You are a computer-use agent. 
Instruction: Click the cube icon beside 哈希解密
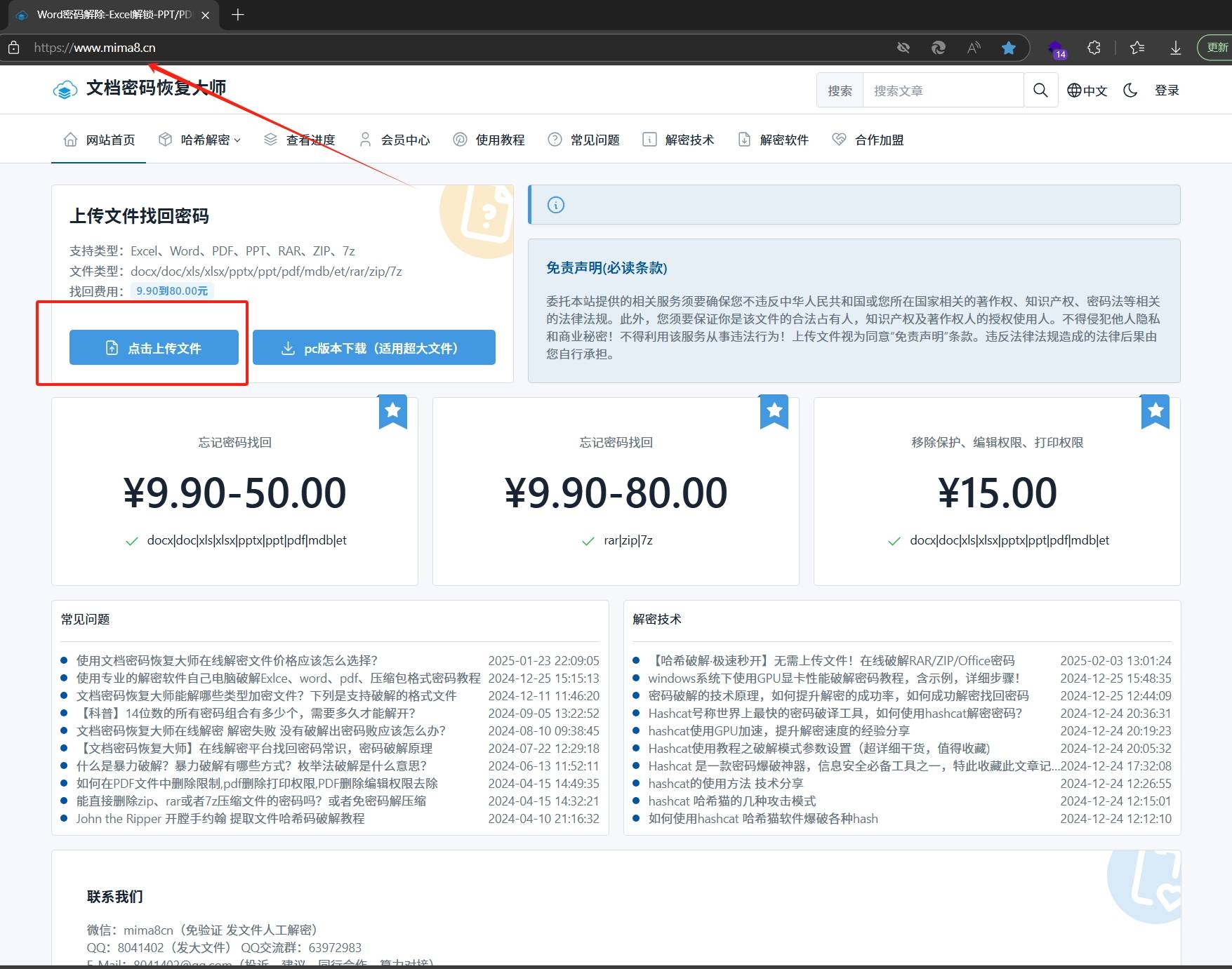165,140
